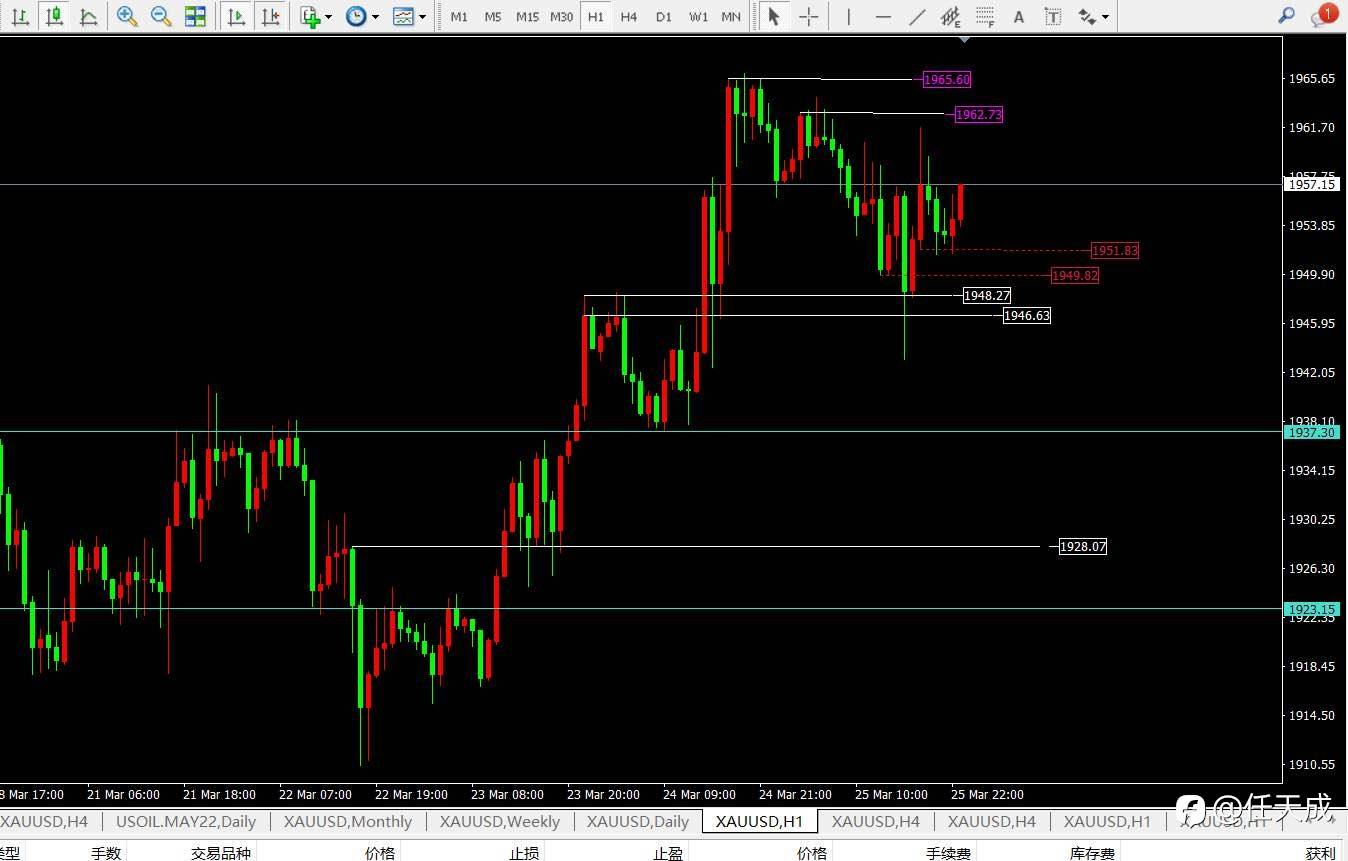Pick the vertical line drawing tool
The image size is (1348, 861).
(x=849, y=16)
